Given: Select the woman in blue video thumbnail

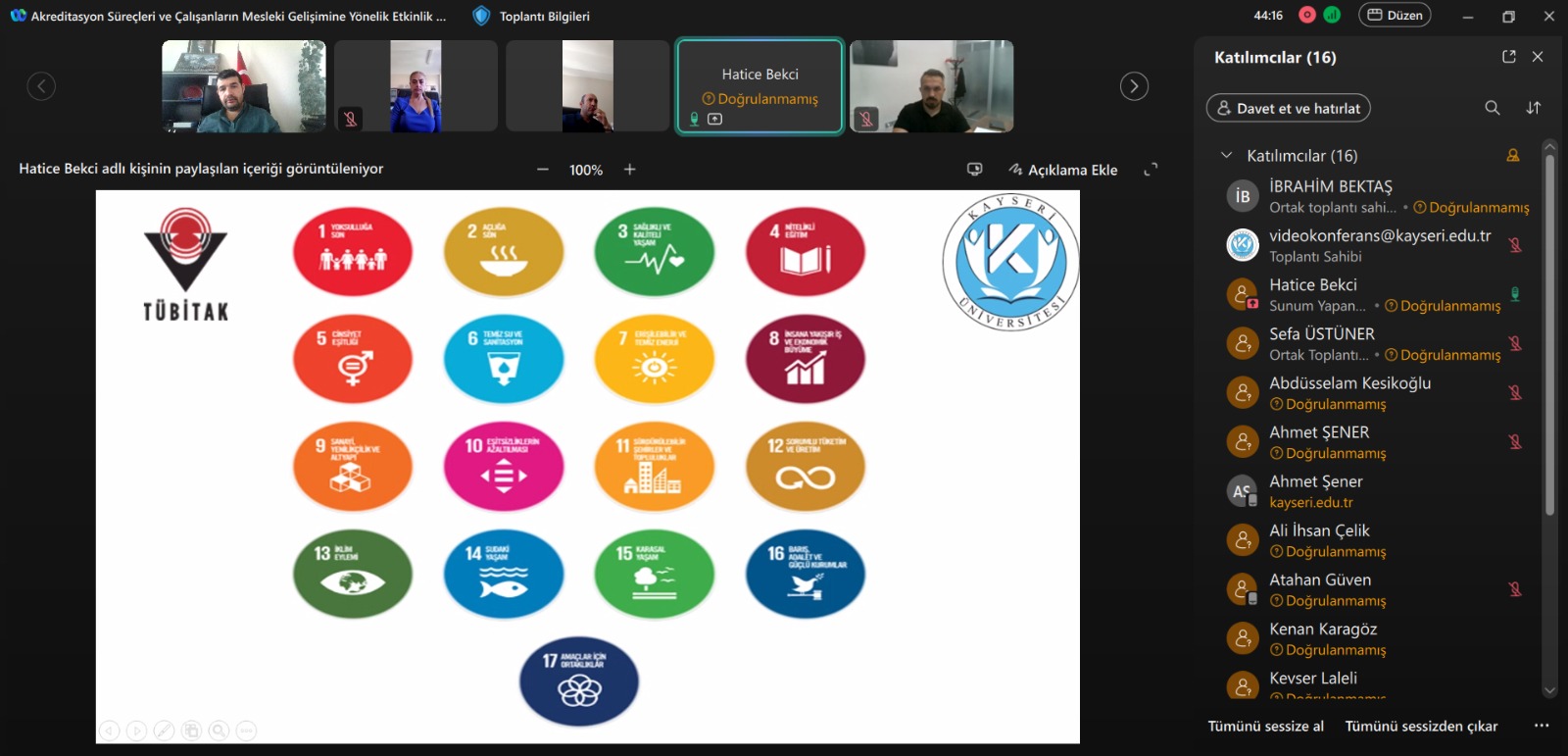Looking at the screenshot, I should (416, 86).
